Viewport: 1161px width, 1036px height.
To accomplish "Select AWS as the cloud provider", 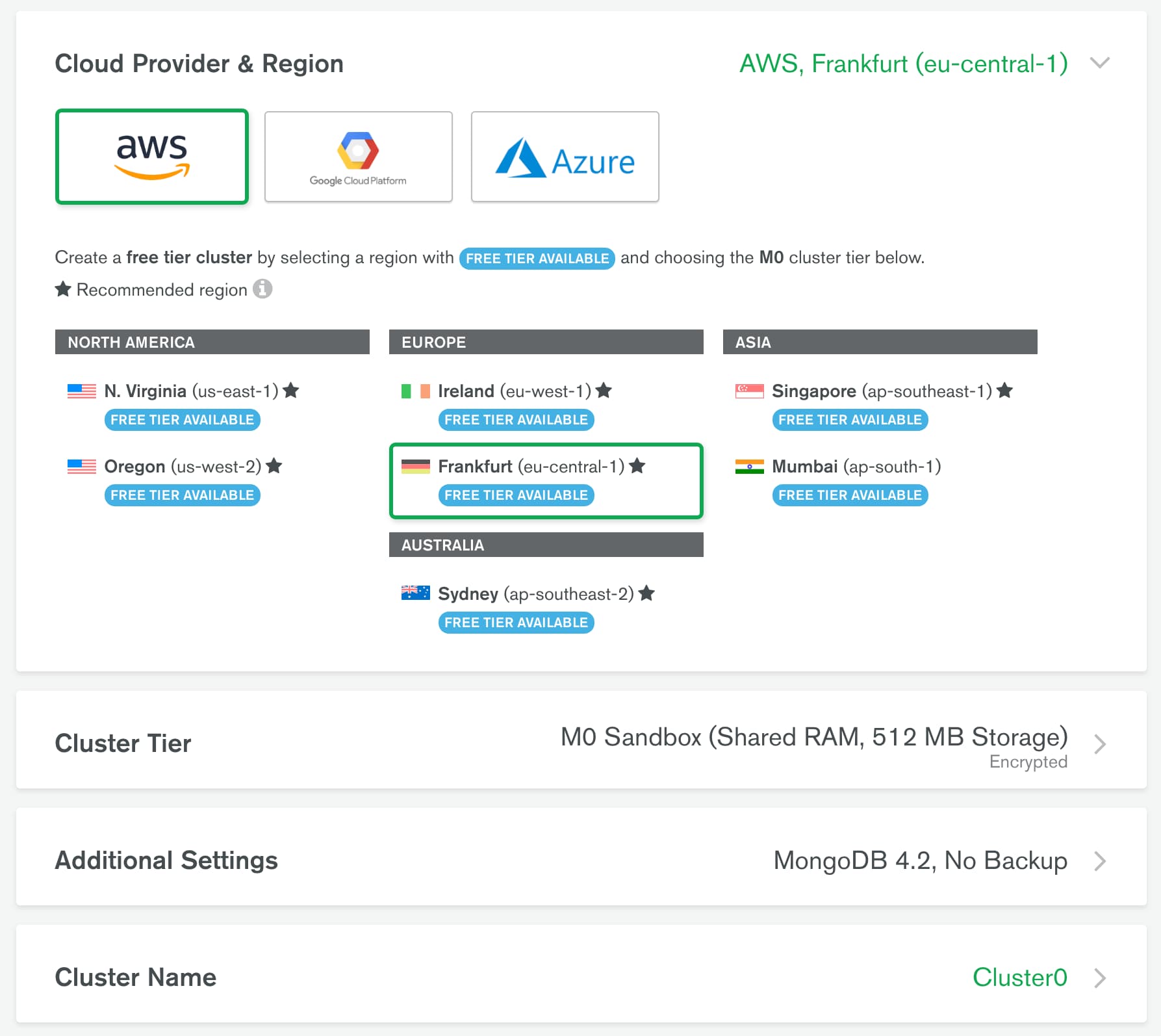I will [x=152, y=157].
